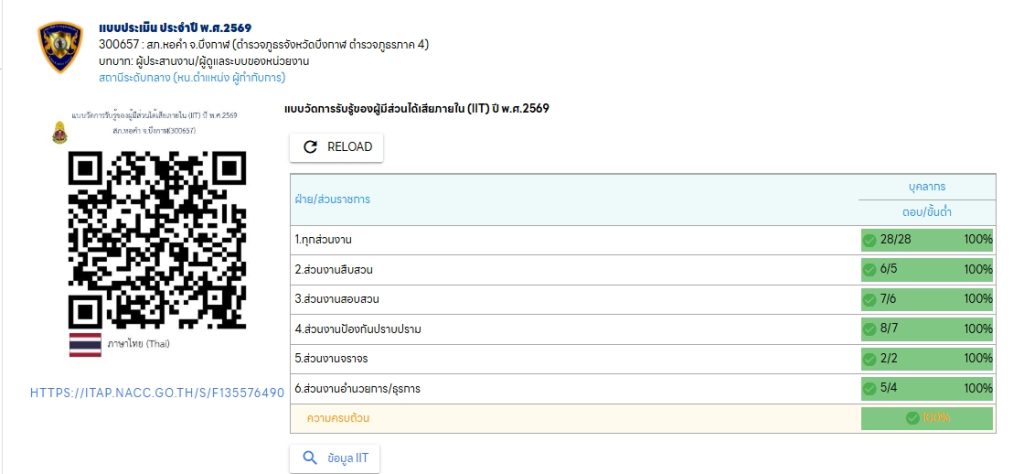Click green check icon in ส่วนงานป้องกันปราบปราม row
1024x474 pixels.
tap(869, 330)
